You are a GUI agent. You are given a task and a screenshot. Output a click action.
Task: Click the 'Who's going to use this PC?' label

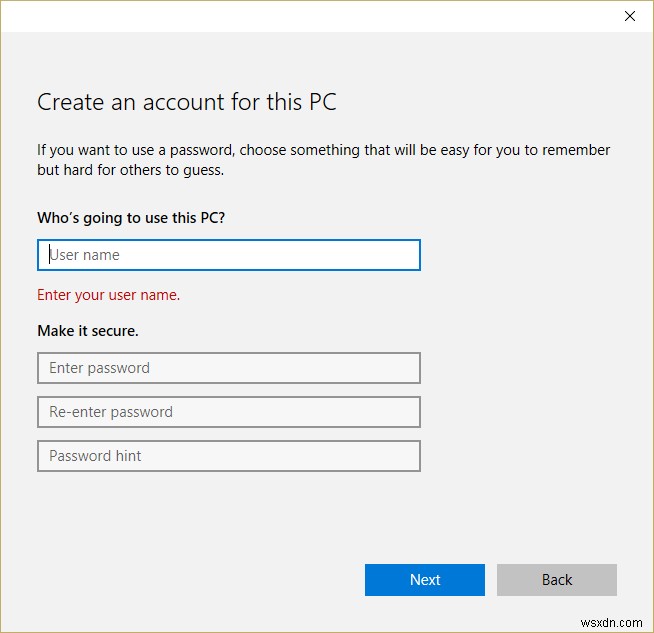click(x=131, y=217)
